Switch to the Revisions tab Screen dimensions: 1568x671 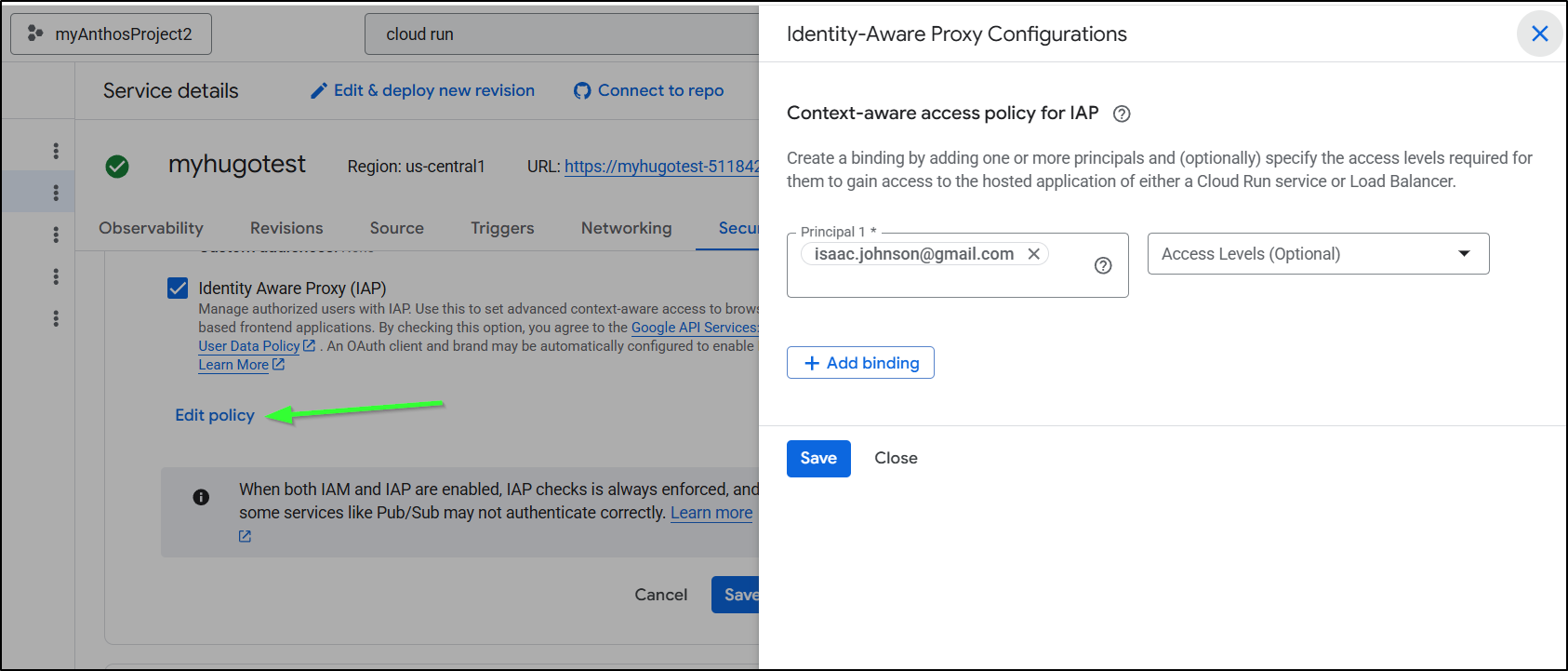(x=286, y=228)
